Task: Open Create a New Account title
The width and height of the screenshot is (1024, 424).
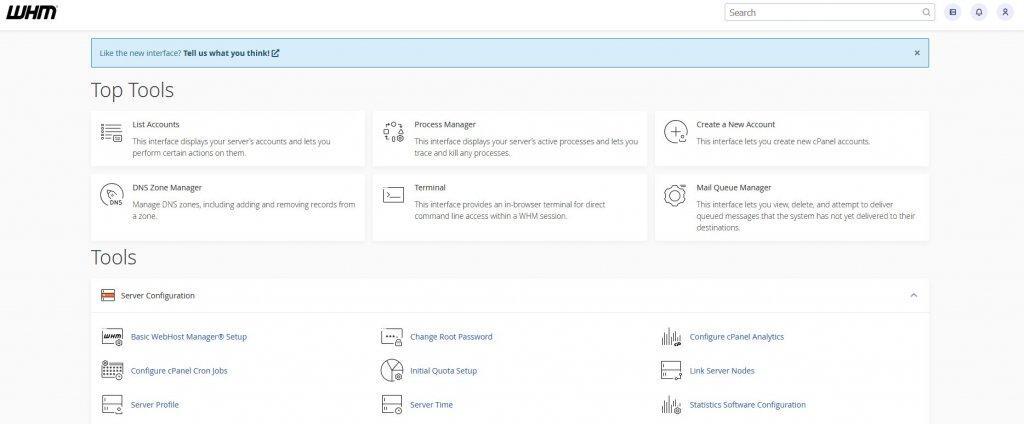Action: coord(735,124)
